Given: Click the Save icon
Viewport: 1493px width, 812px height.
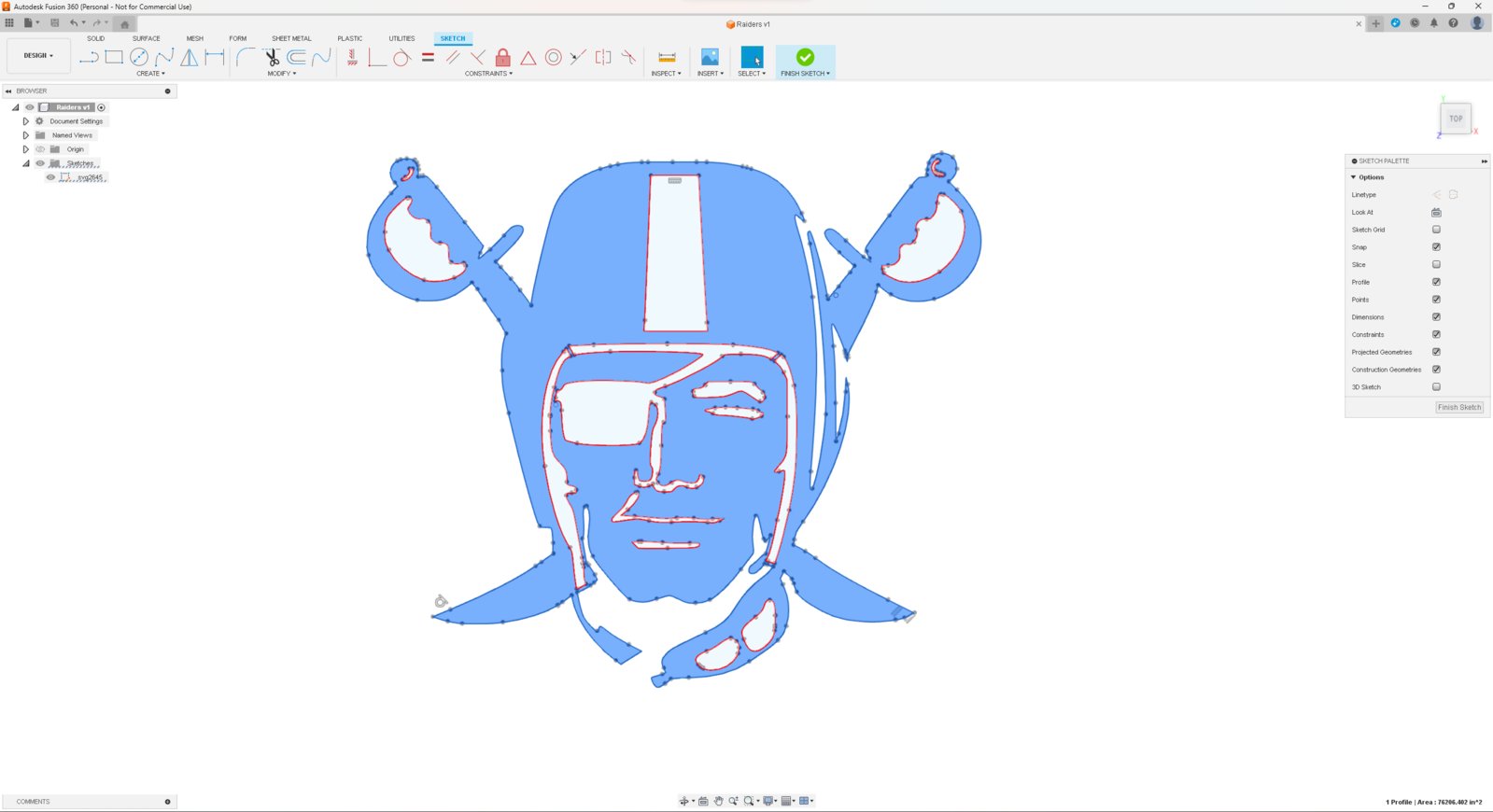Looking at the screenshot, I should coord(54,23).
